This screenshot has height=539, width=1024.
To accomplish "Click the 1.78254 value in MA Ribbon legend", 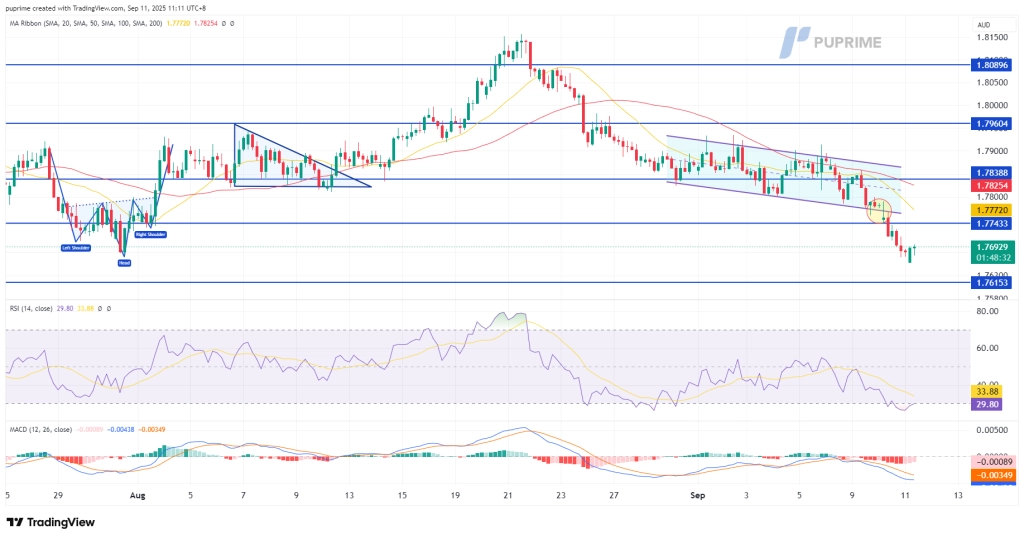I will click(x=206, y=24).
